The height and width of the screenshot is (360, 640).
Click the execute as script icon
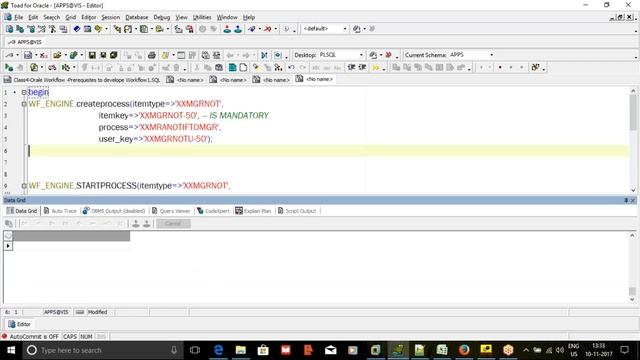pos(34,68)
